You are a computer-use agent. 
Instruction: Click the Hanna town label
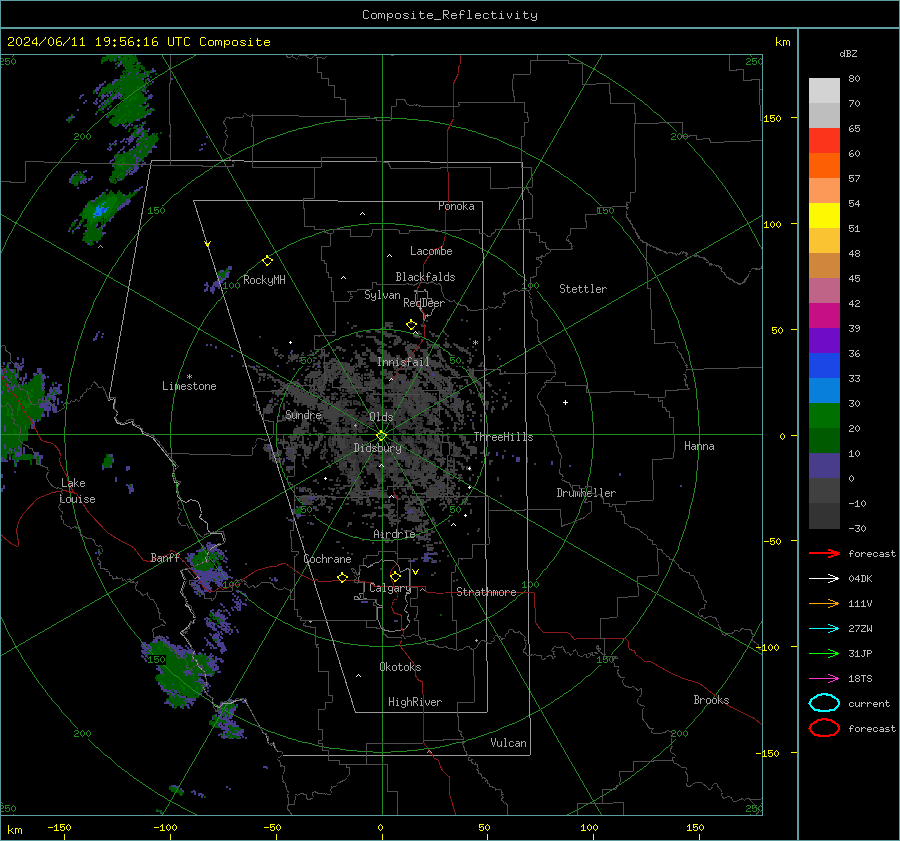pyautogui.click(x=699, y=446)
